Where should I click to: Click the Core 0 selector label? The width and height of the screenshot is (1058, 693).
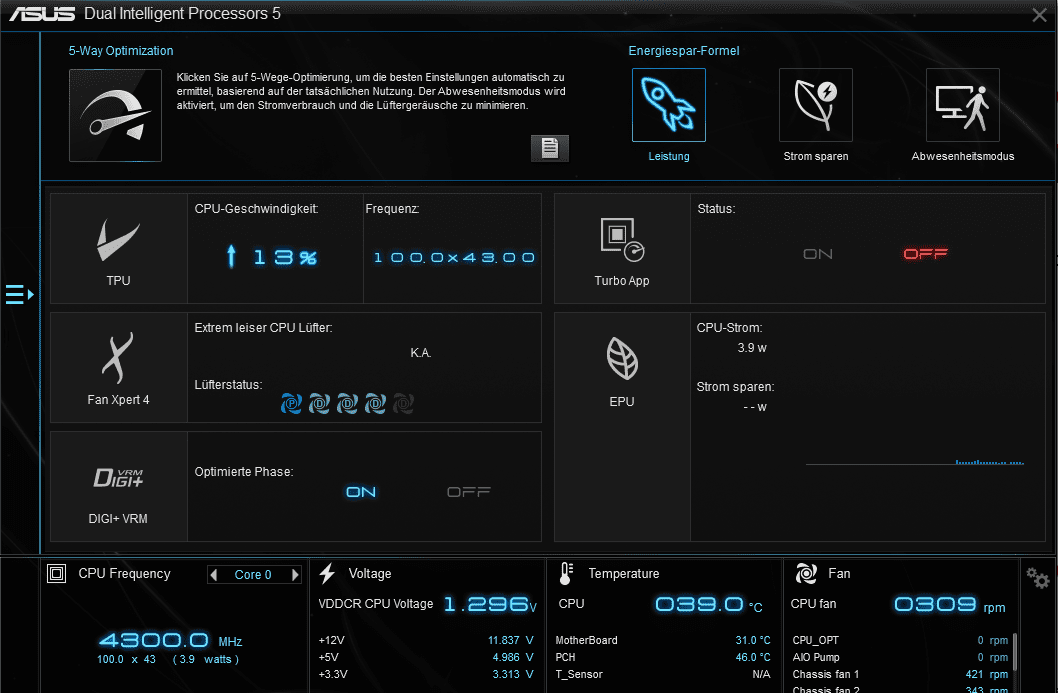pyautogui.click(x=253, y=575)
